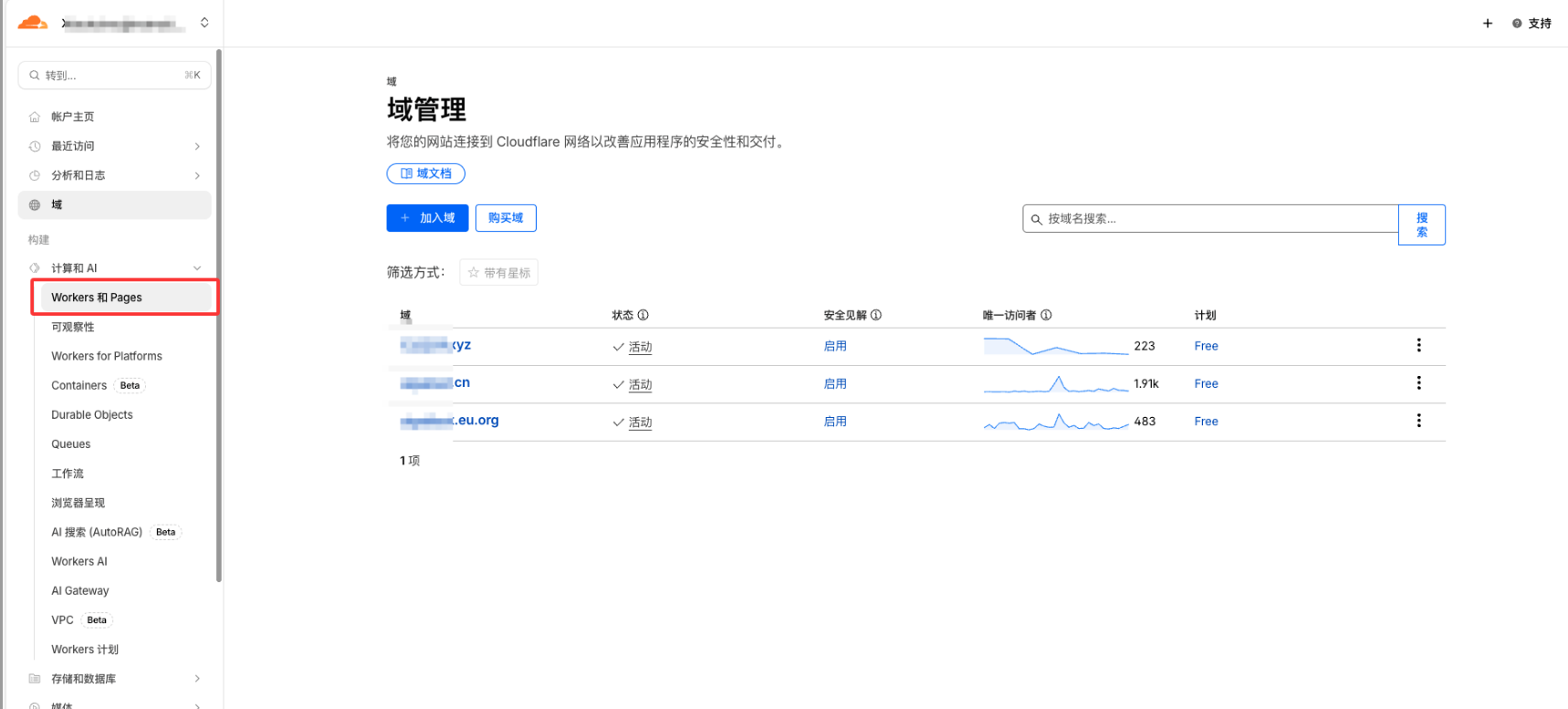Toggle the 带有星标 starred filter
Viewport: 1568px width, 709px height.
click(x=498, y=273)
